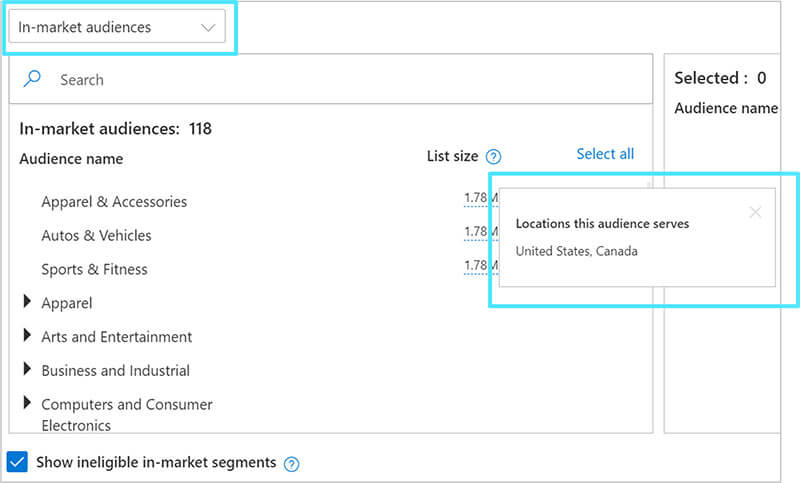800x483 pixels.
Task: Select the Sports & Fitness audience
Action: tap(94, 270)
